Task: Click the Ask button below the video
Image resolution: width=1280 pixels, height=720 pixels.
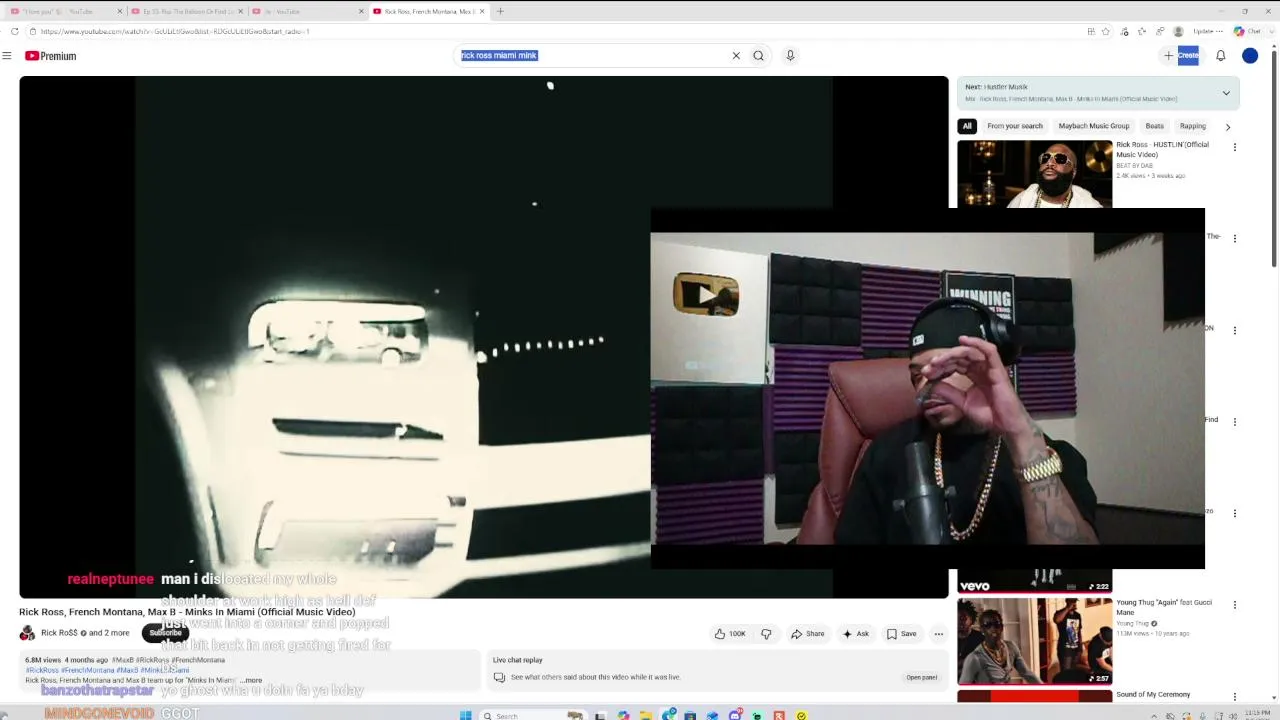Action: point(856,633)
